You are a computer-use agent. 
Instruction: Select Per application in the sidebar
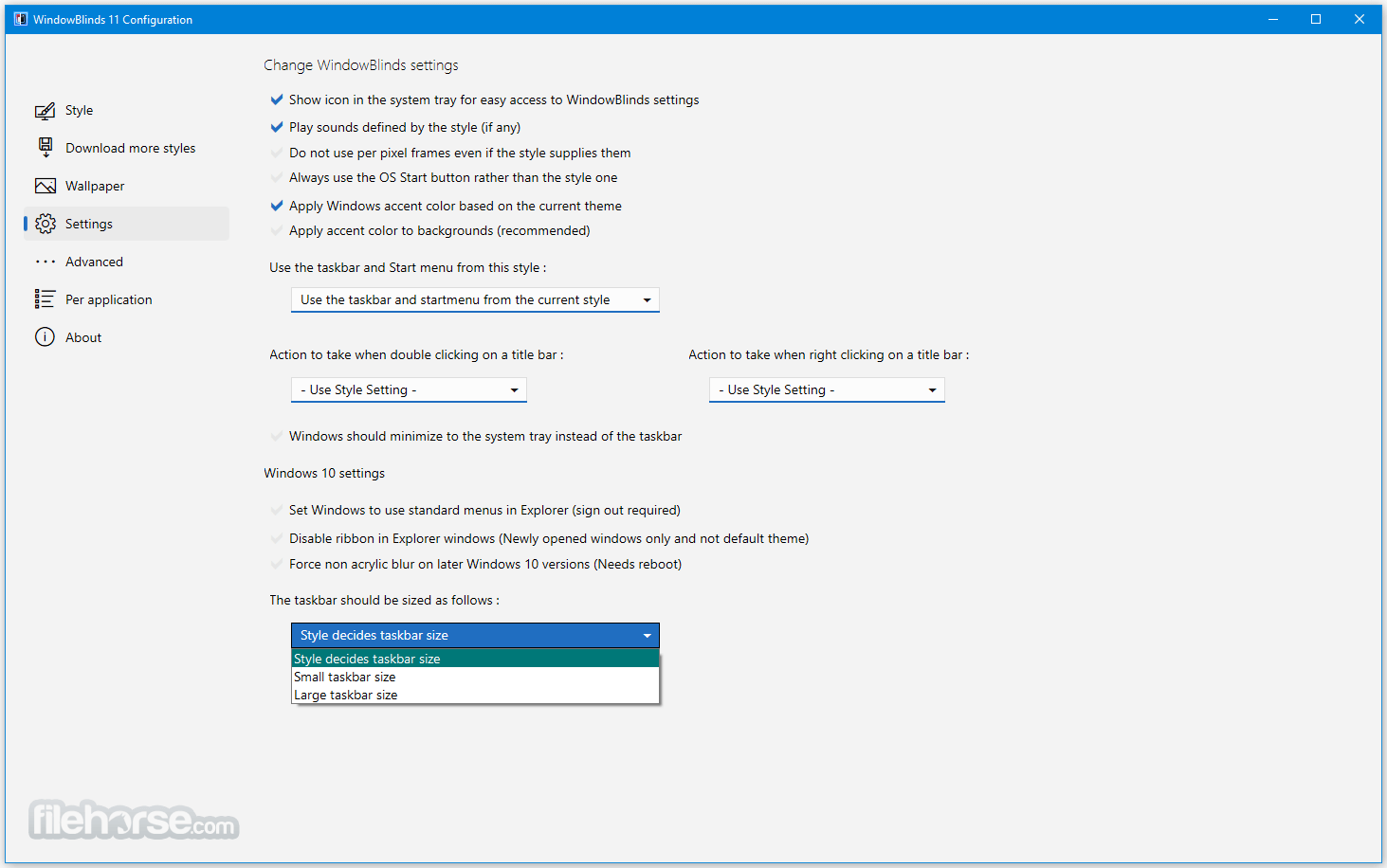[x=126, y=299]
